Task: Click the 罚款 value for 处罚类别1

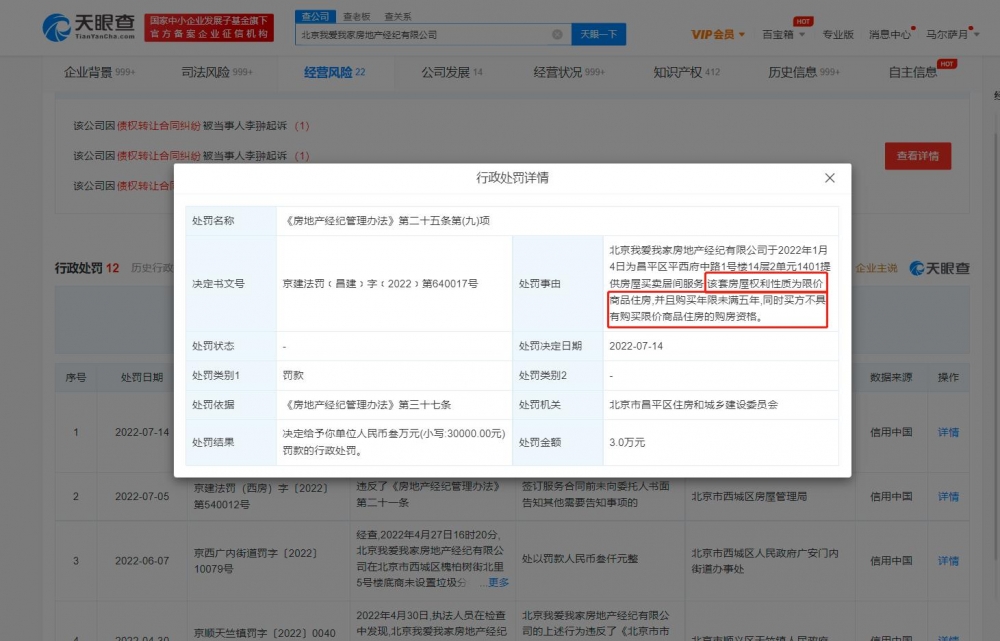Action: click(293, 376)
